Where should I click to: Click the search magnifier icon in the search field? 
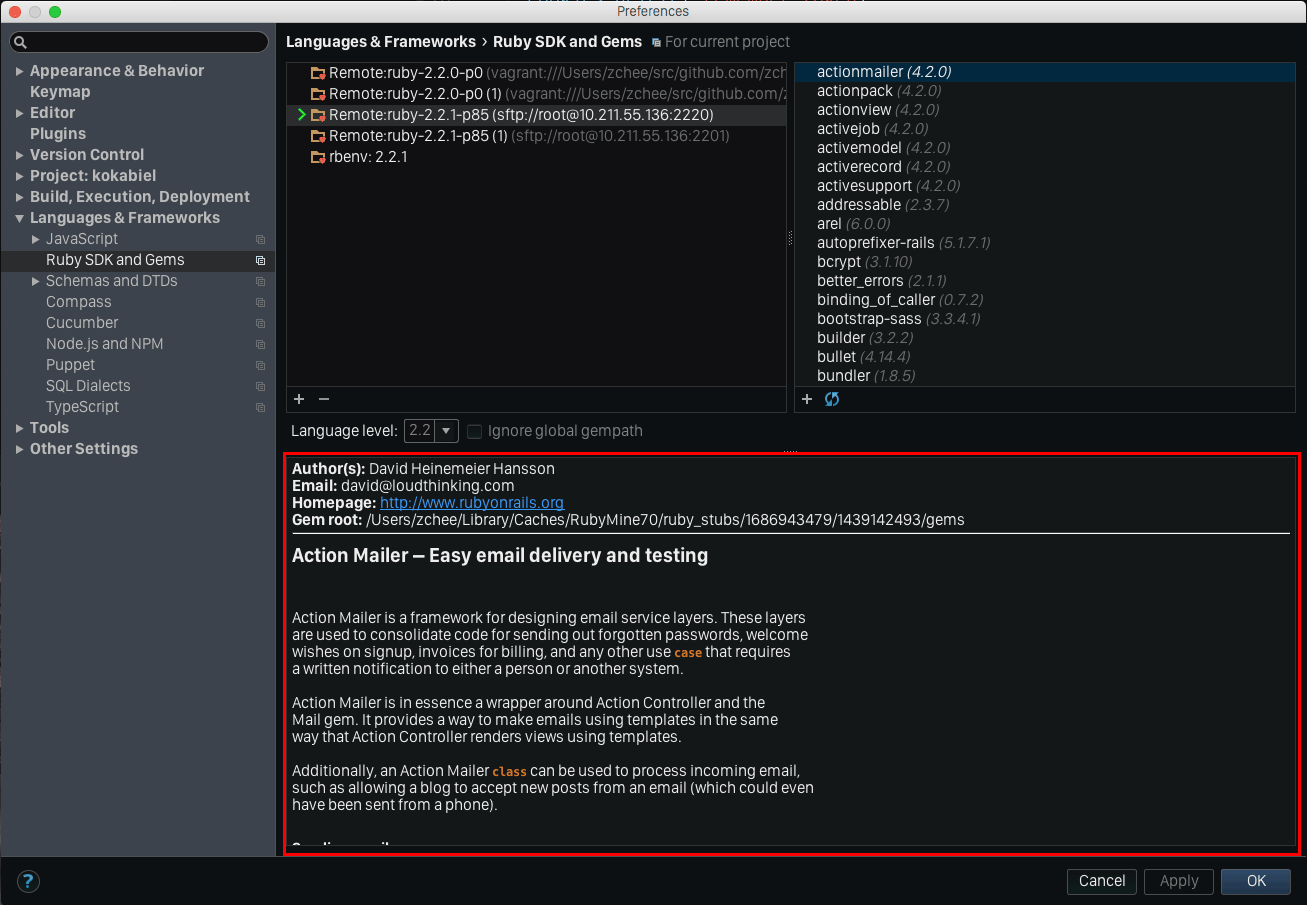tap(20, 42)
